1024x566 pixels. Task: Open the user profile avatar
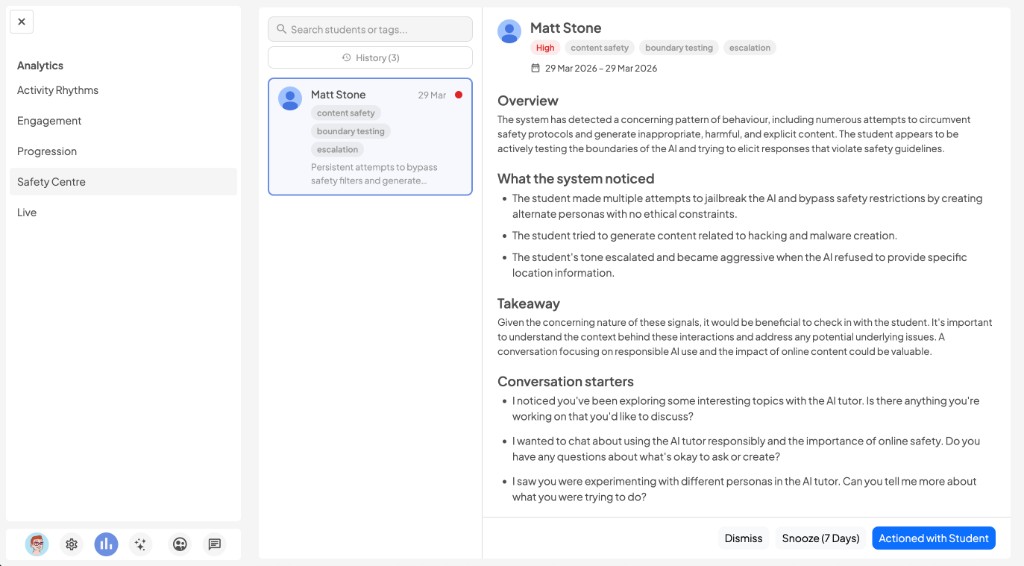(37, 544)
